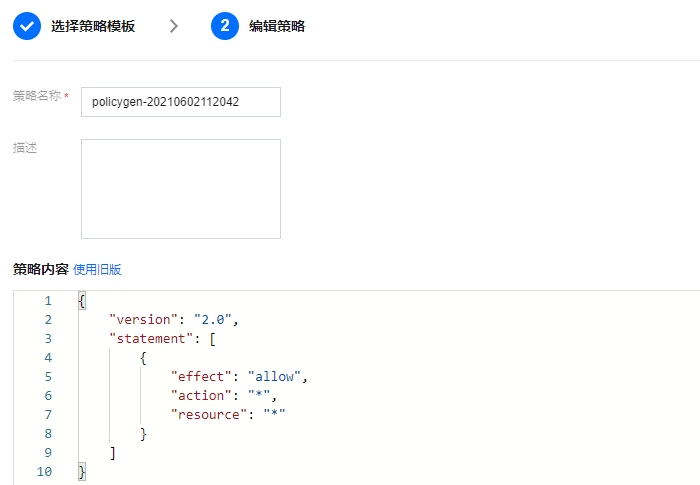The width and height of the screenshot is (700, 485).
Task: Click the step 2 number circle
Action: [x=225, y=26]
